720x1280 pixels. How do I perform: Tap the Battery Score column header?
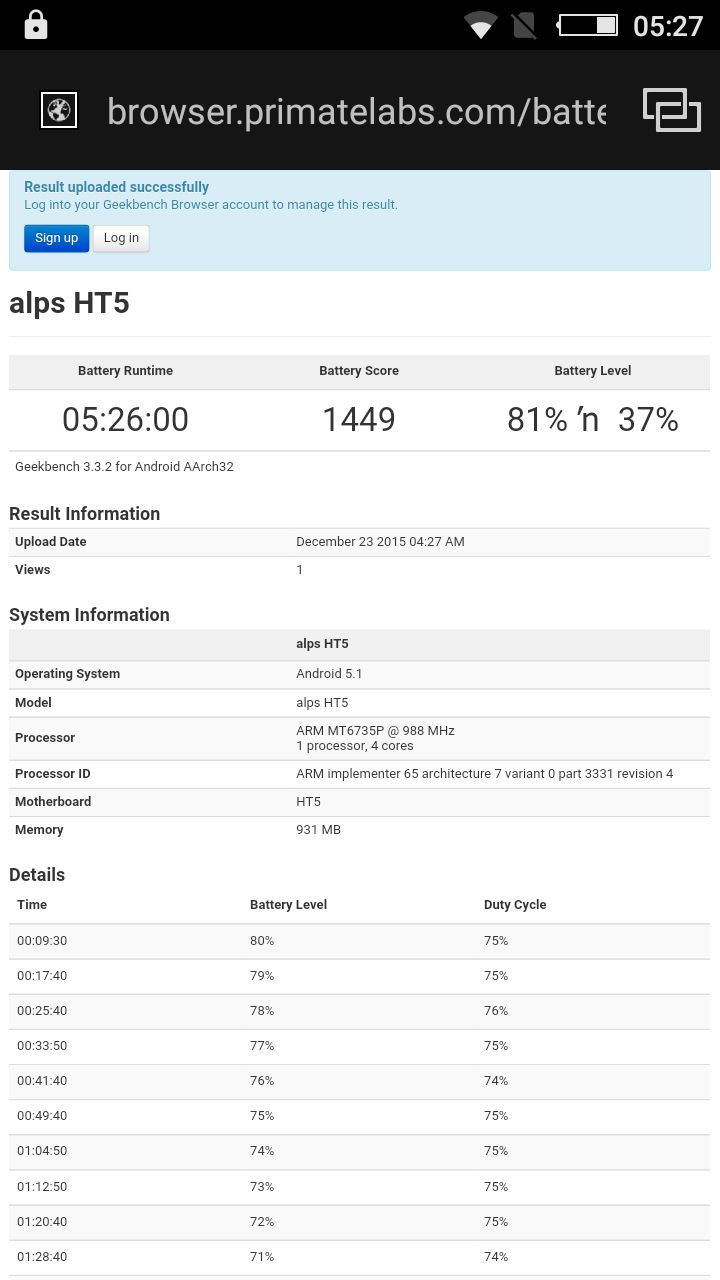click(x=359, y=371)
